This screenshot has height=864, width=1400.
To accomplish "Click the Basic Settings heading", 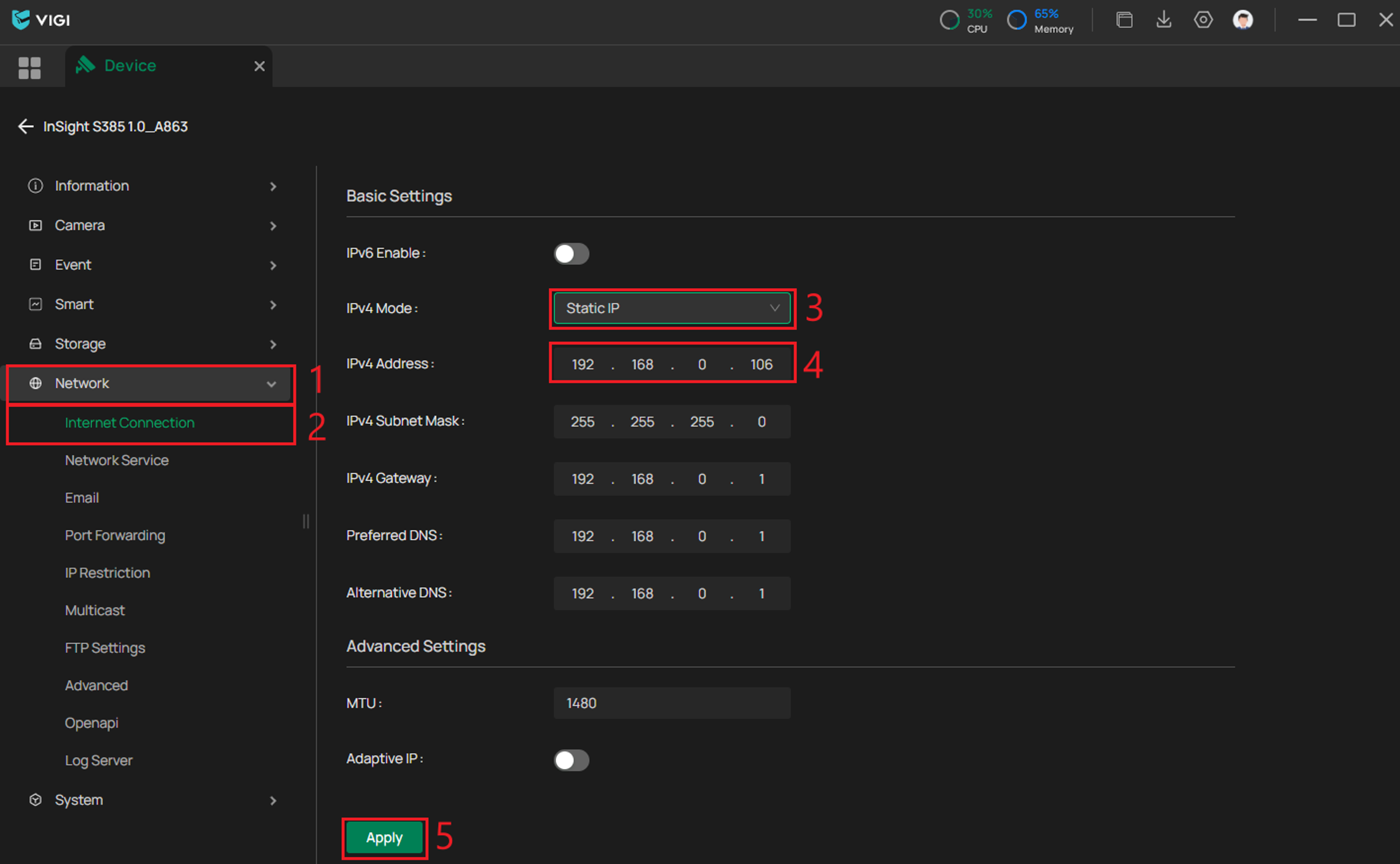I will [x=399, y=196].
